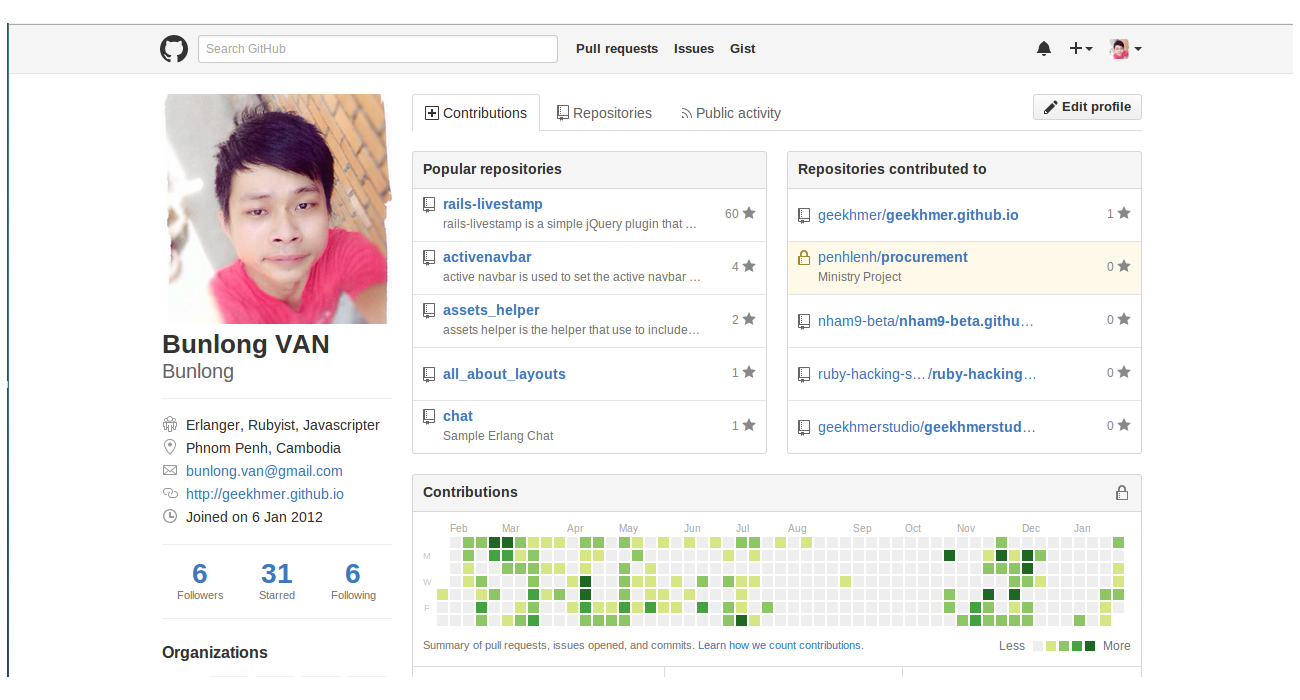Open the http://geekhmer.github.io website link
The width and height of the screenshot is (1300, 700).
pos(265,494)
